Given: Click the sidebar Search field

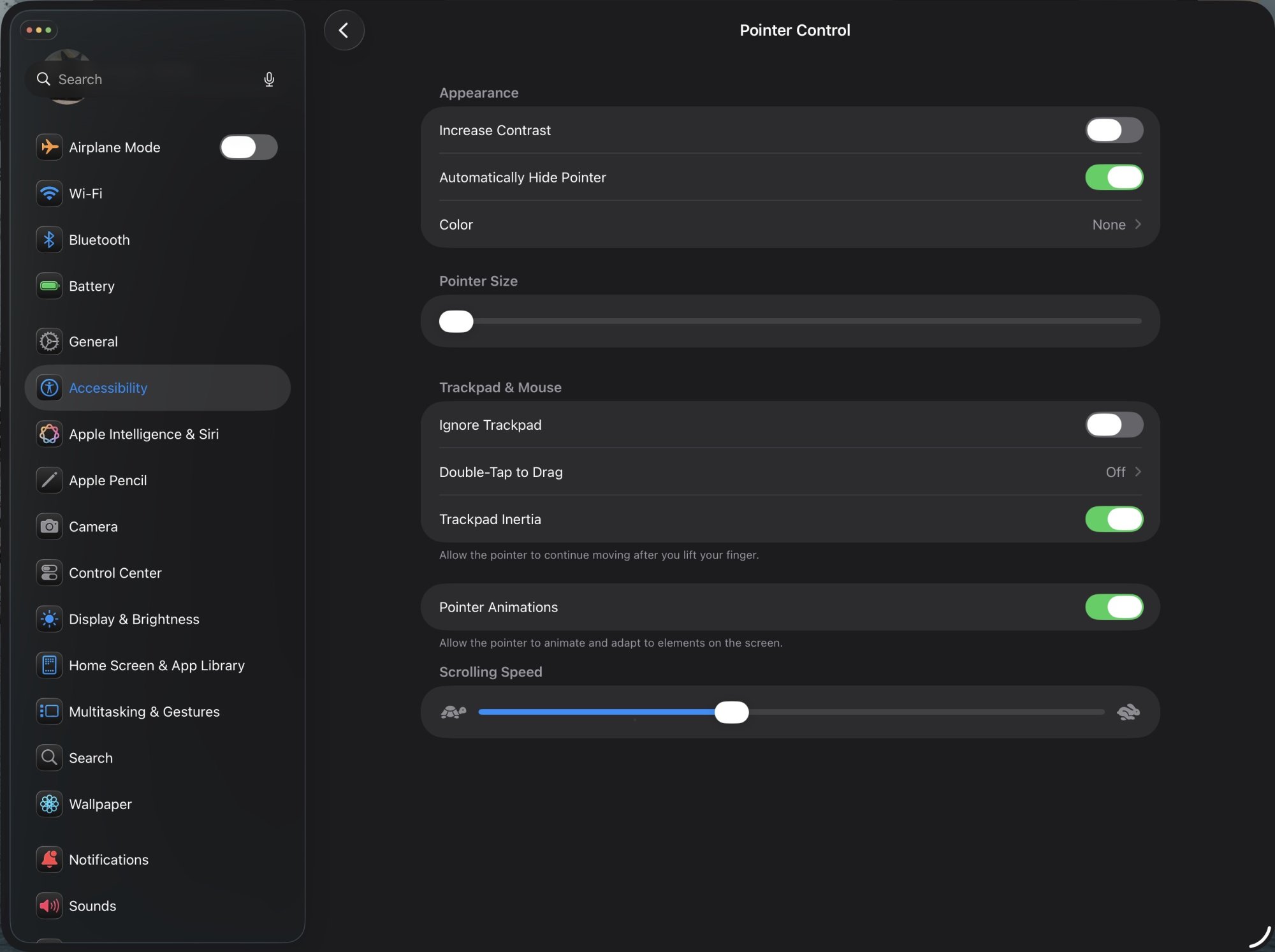Looking at the screenshot, I should point(153,79).
